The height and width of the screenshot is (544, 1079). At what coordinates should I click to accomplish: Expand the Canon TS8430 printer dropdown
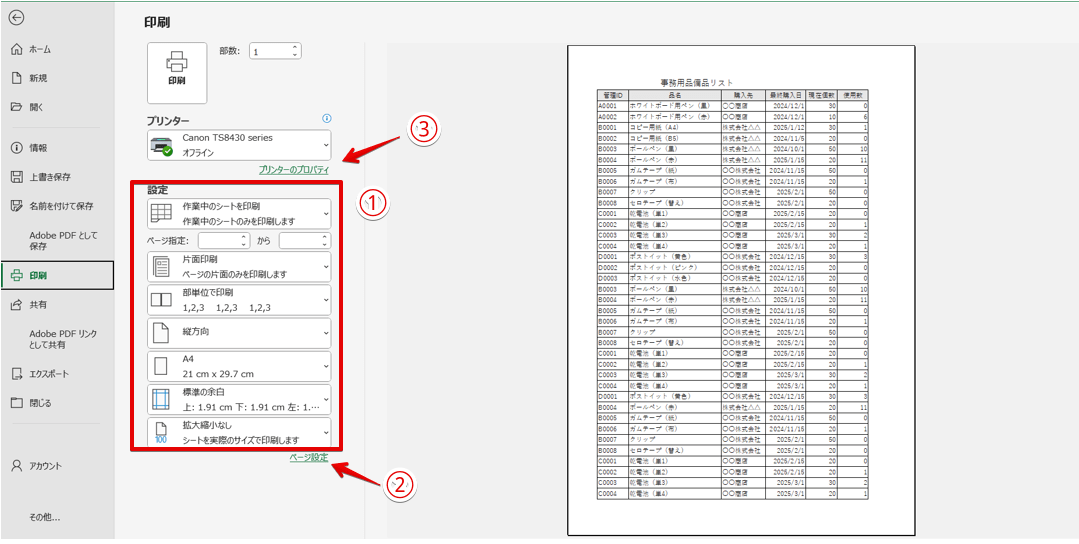[x=239, y=145]
